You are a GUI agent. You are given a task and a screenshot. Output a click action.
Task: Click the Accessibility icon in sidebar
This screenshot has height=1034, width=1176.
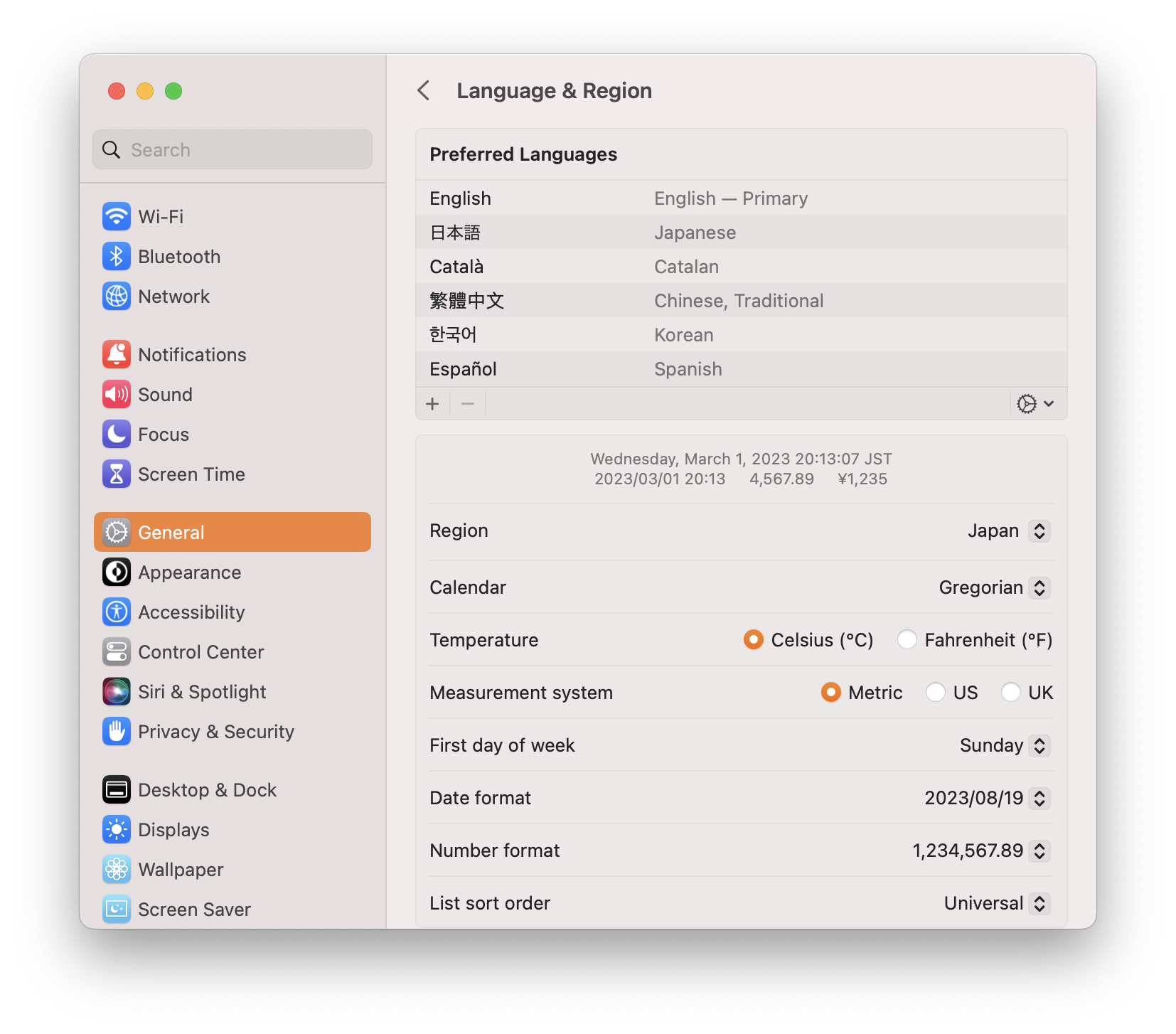(x=117, y=612)
